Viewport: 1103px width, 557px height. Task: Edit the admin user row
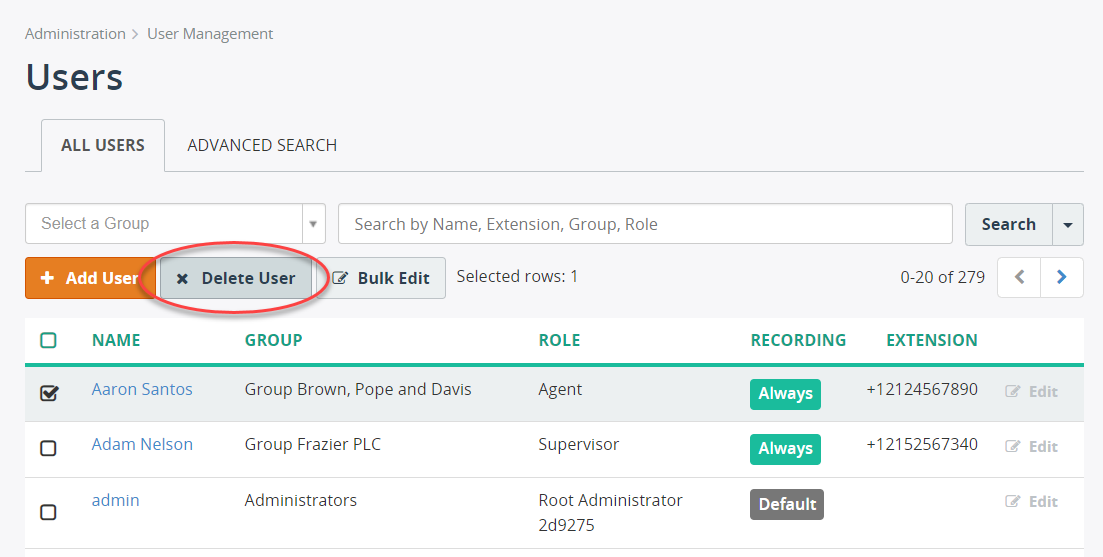coord(1031,501)
